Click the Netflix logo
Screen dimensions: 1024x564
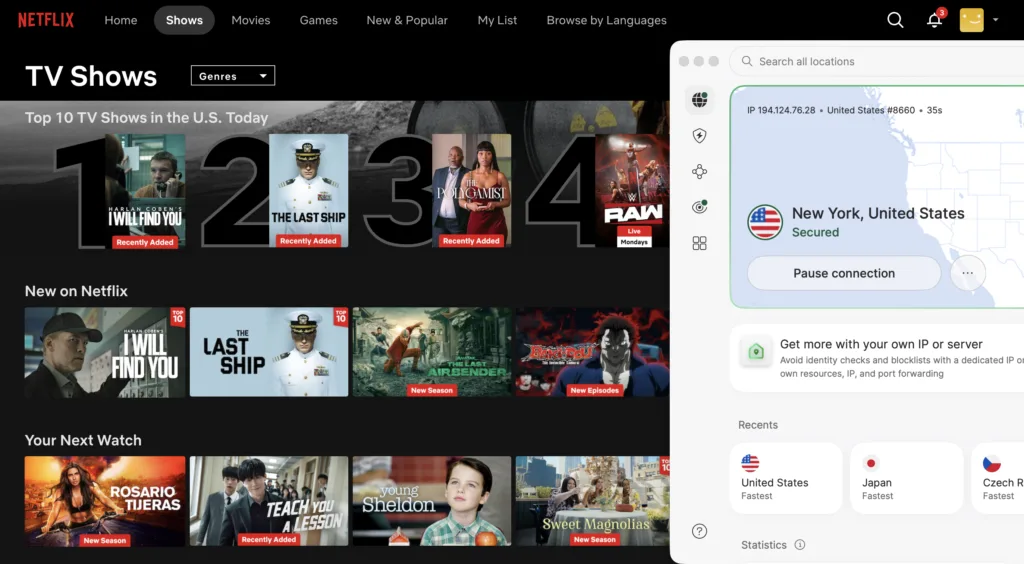(x=46, y=20)
